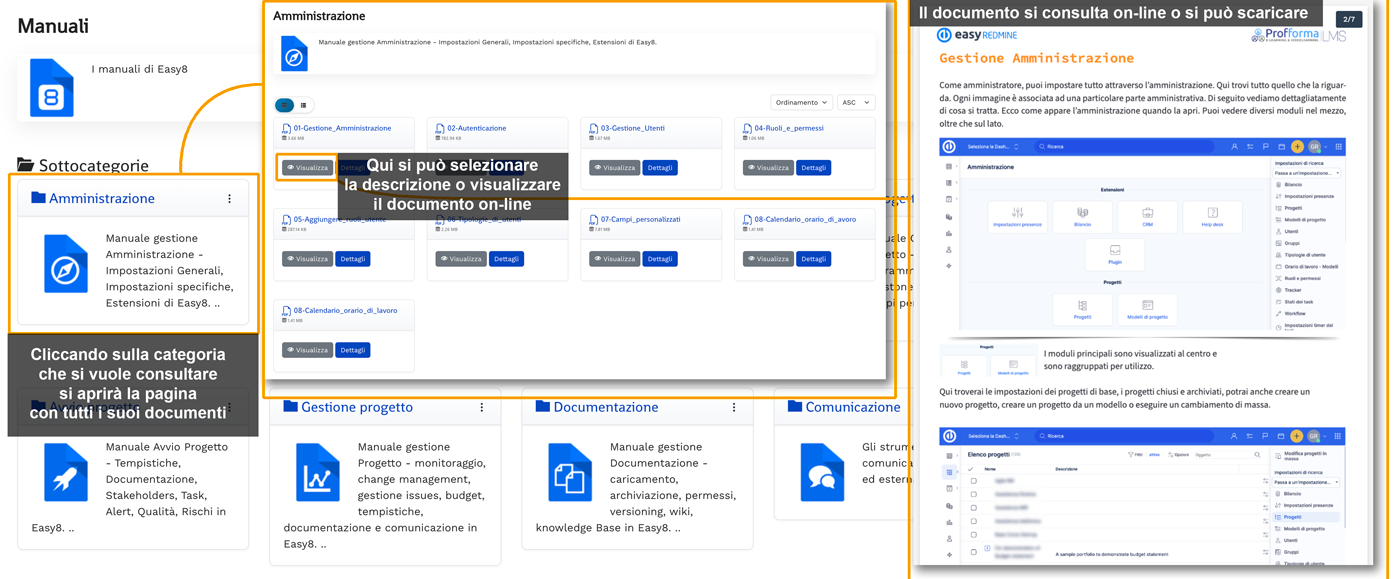1400x579 pixels.
Task: Click the 2/7 page indicator in the viewer
Action: click(1349, 19)
